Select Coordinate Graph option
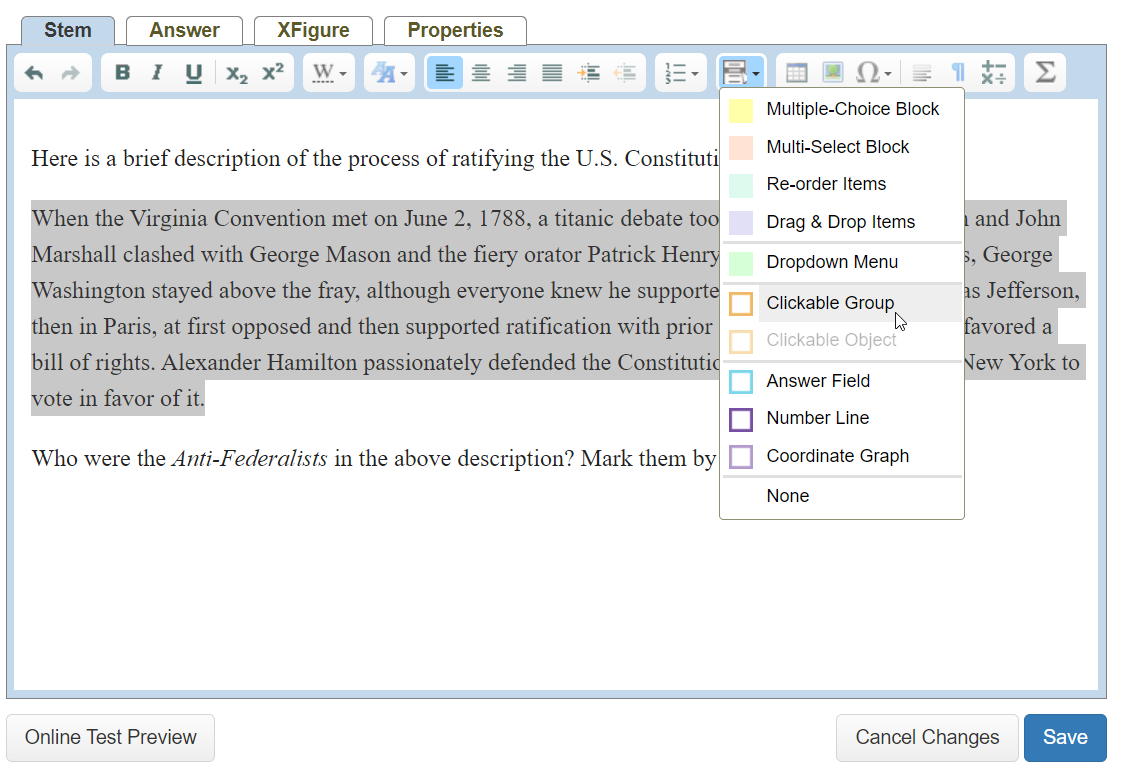Viewport: 1127px width, 784px height. 842,456
